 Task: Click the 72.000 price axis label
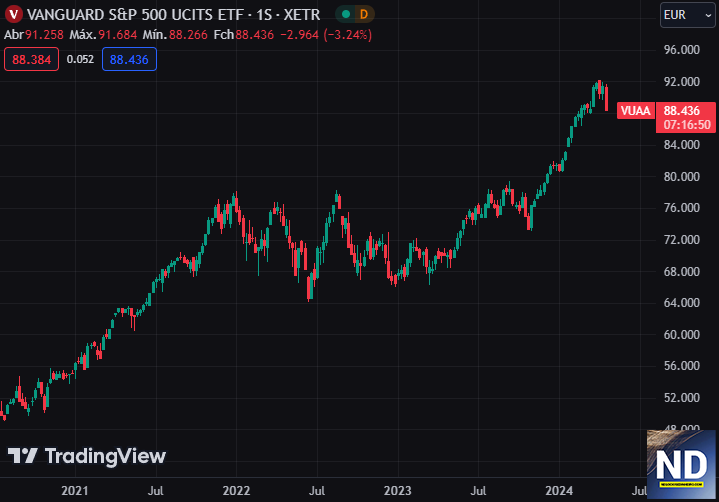682,240
